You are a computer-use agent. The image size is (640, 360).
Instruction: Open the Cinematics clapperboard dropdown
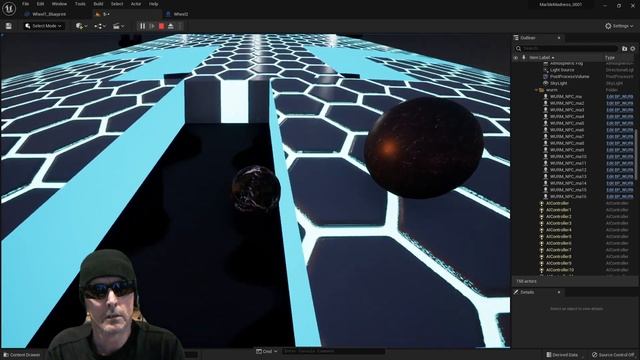coord(118,26)
